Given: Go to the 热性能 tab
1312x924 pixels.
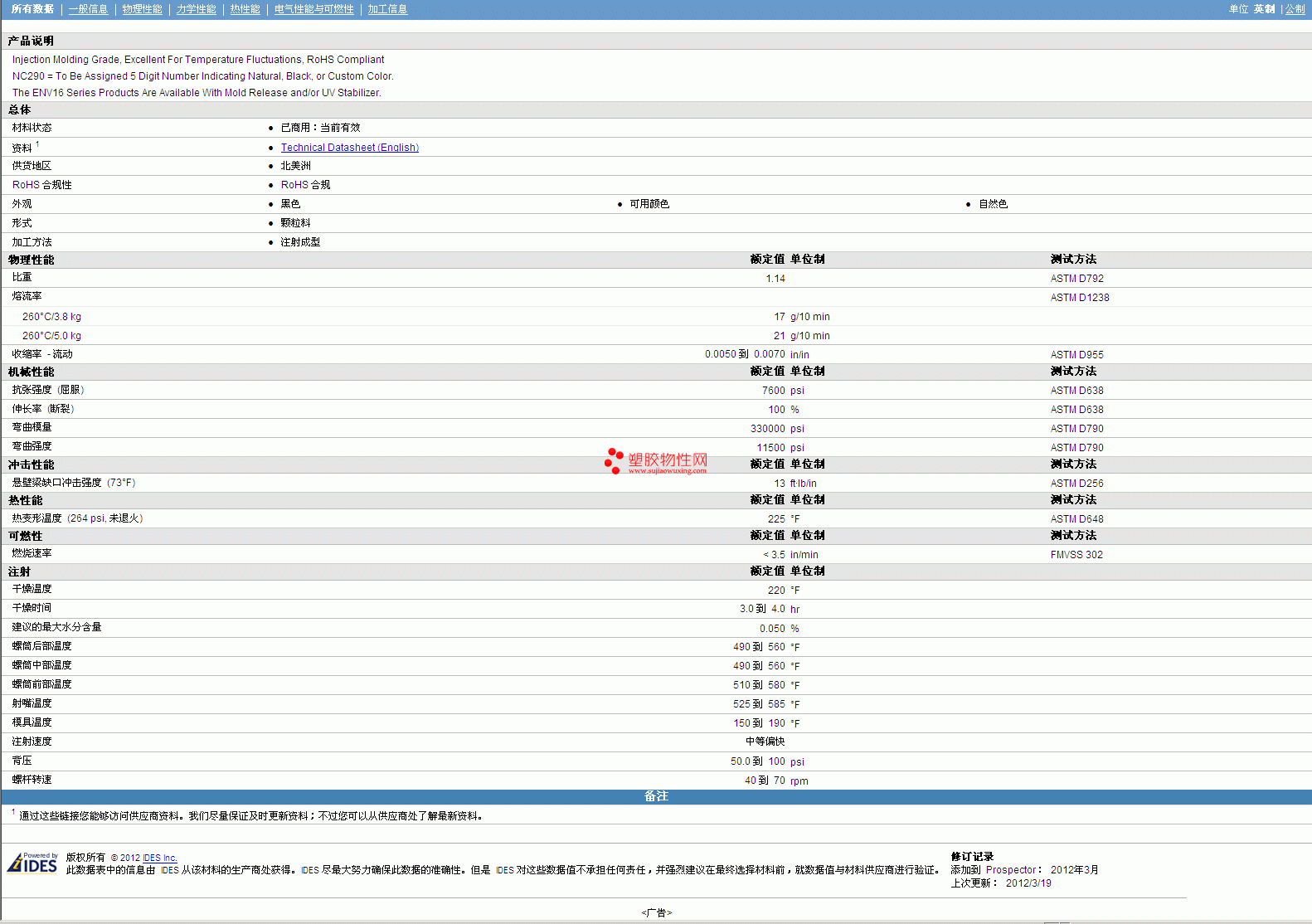Looking at the screenshot, I should pos(245,9).
